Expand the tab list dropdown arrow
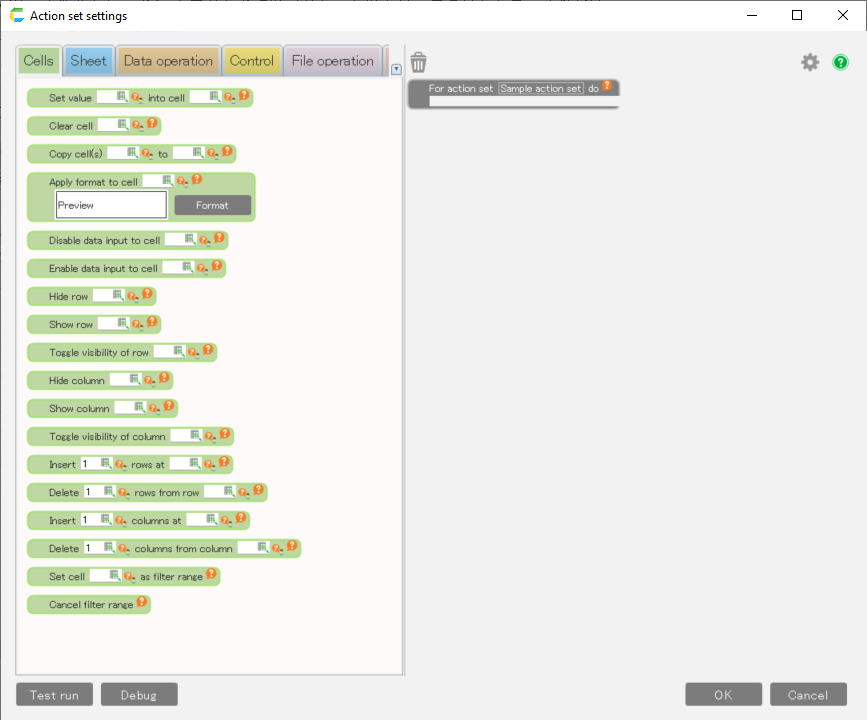Image resolution: width=867 pixels, height=720 pixels. [397, 69]
